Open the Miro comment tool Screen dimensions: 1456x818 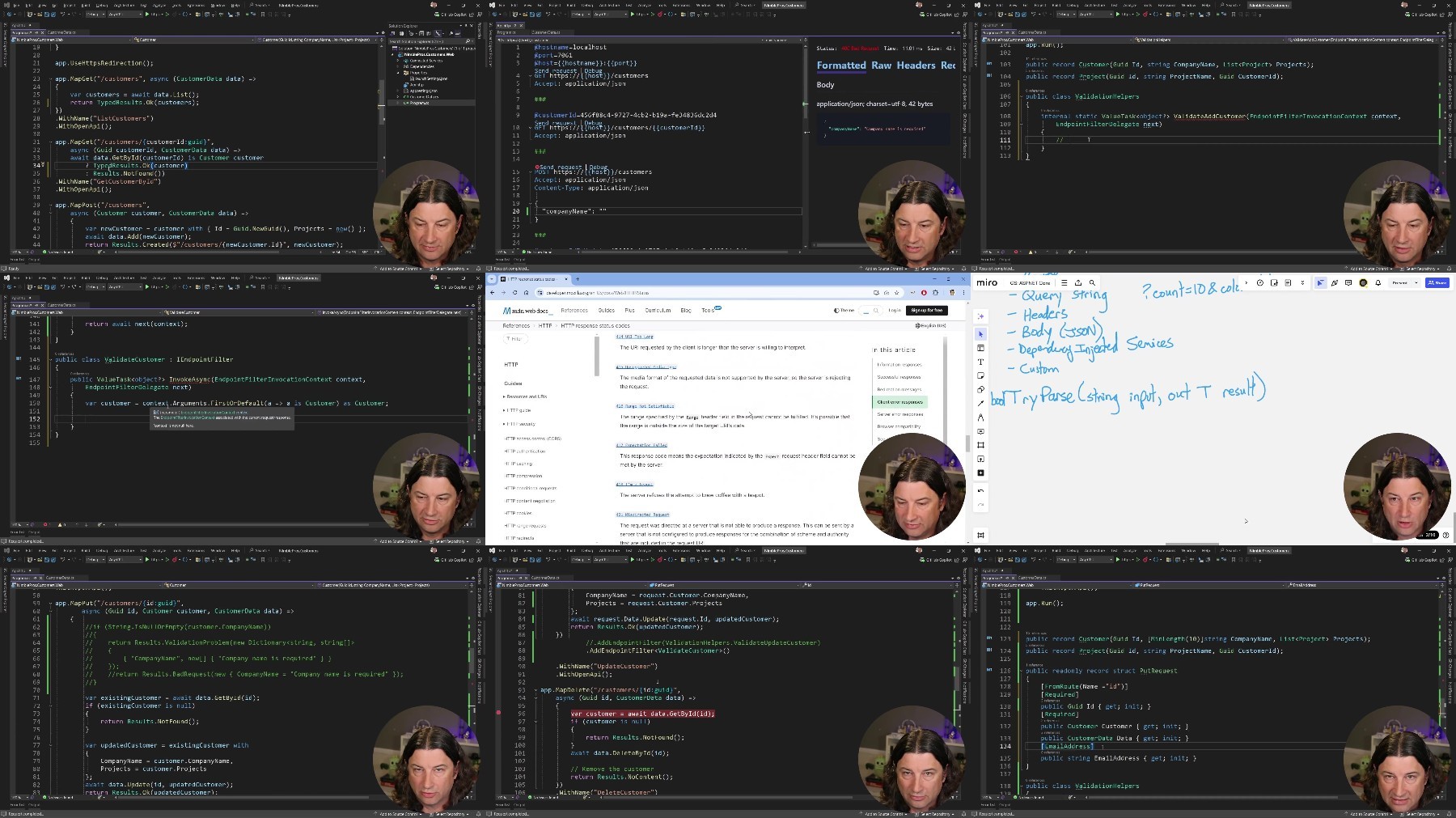(x=981, y=431)
